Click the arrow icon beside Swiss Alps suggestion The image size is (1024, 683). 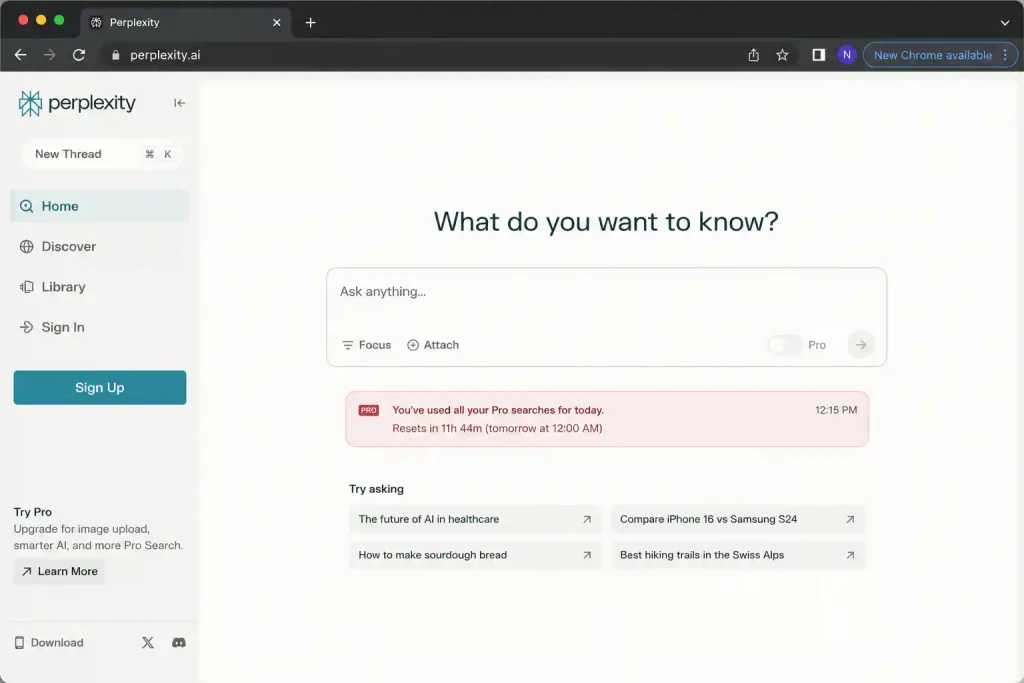pyautogui.click(x=850, y=555)
